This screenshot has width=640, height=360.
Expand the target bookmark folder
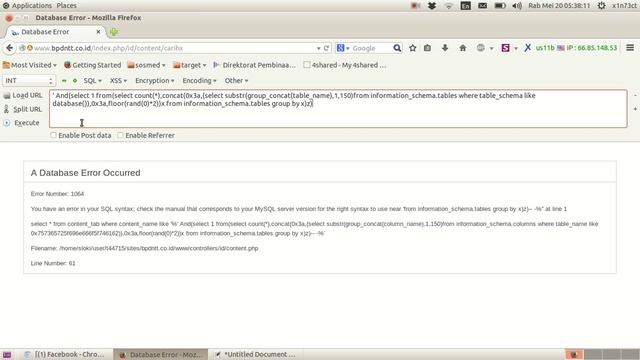point(190,65)
